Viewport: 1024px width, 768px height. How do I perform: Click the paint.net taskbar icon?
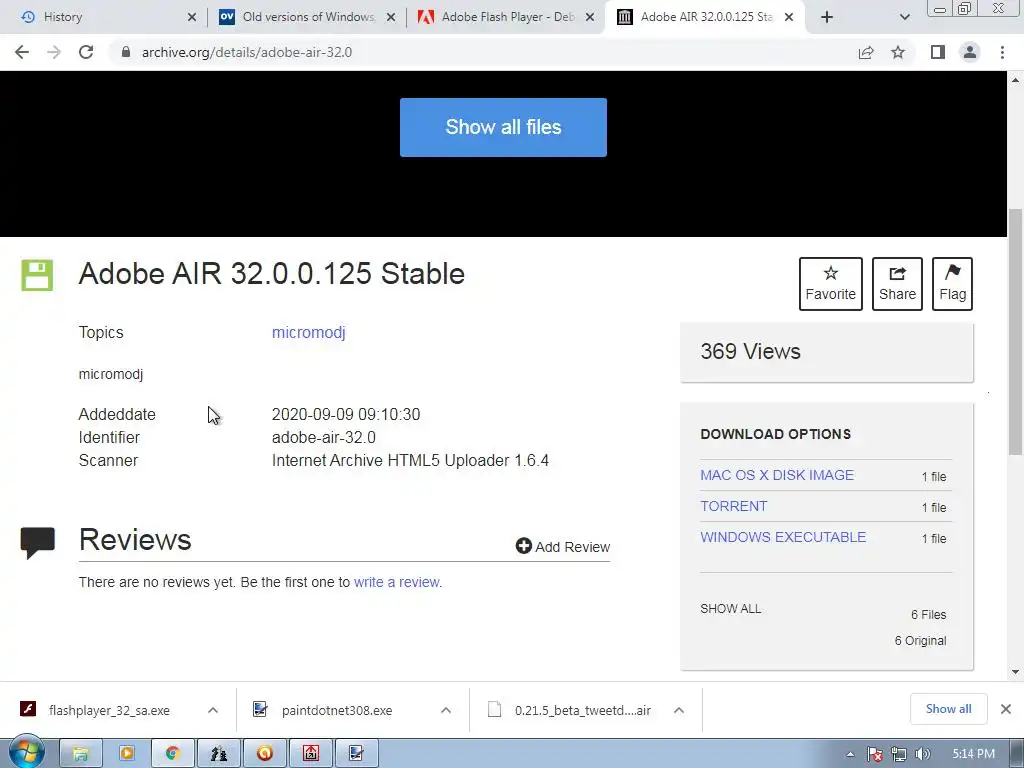coord(356,754)
